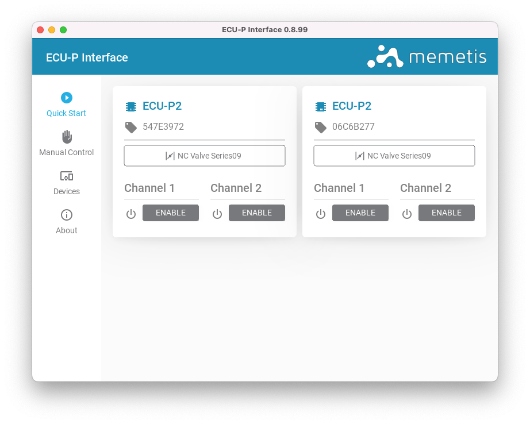Enable Channel 1 on device 547E3972
This screenshot has width=530, height=424.
click(171, 213)
